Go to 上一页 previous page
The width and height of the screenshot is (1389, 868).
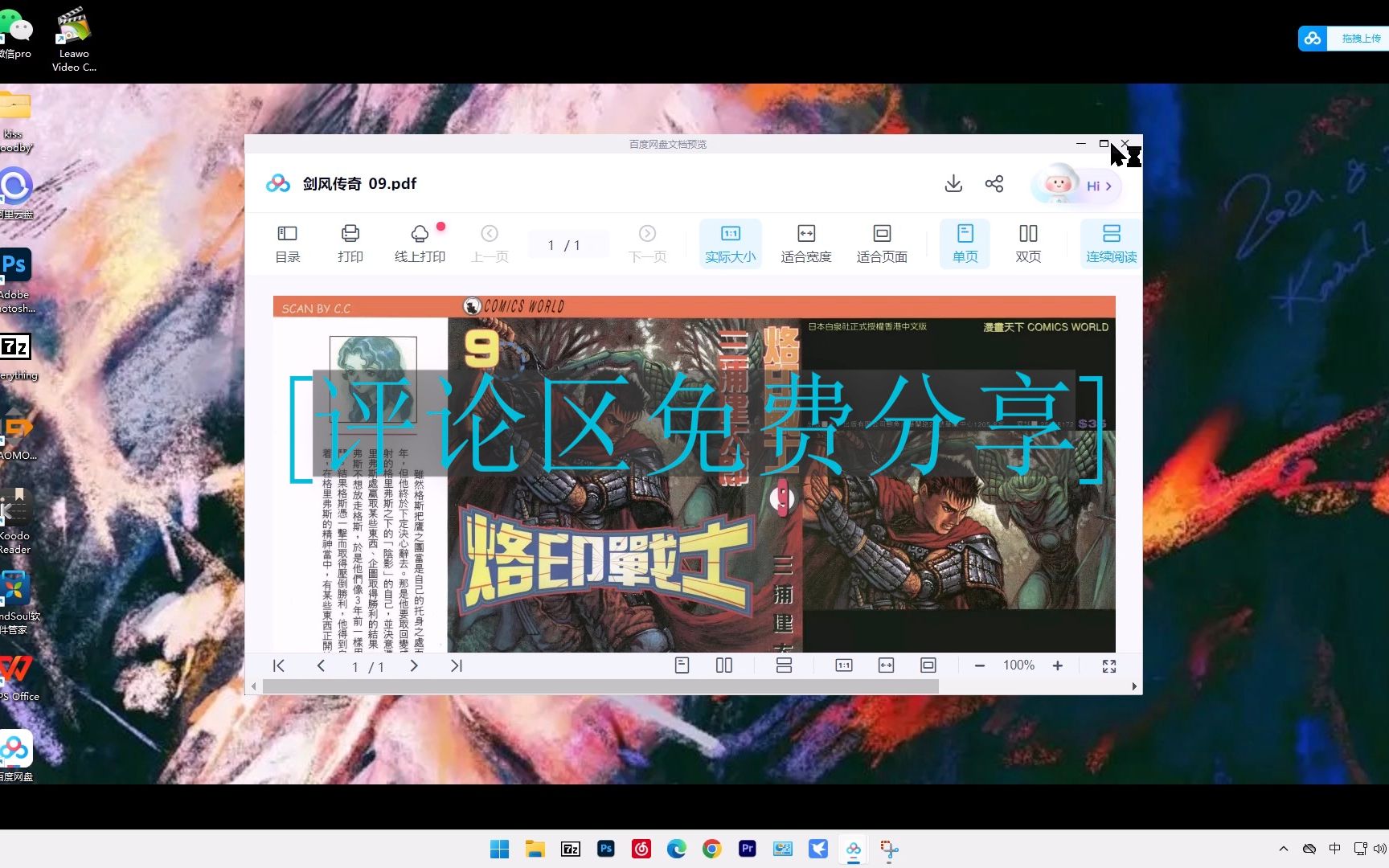coord(490,244)
